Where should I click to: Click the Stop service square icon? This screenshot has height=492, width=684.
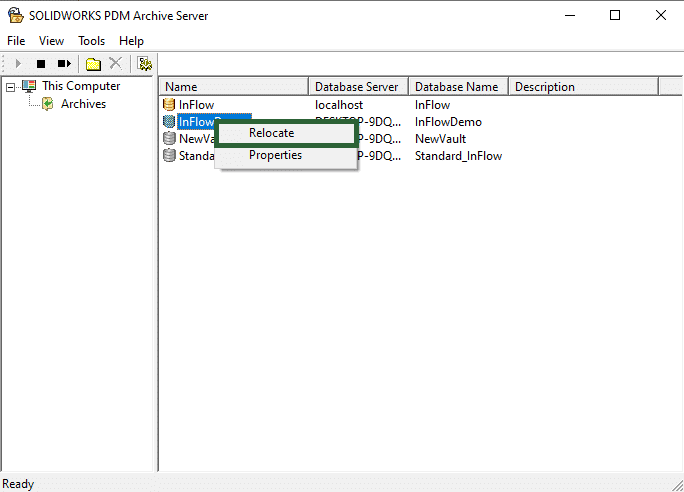[x=41, y=64]
